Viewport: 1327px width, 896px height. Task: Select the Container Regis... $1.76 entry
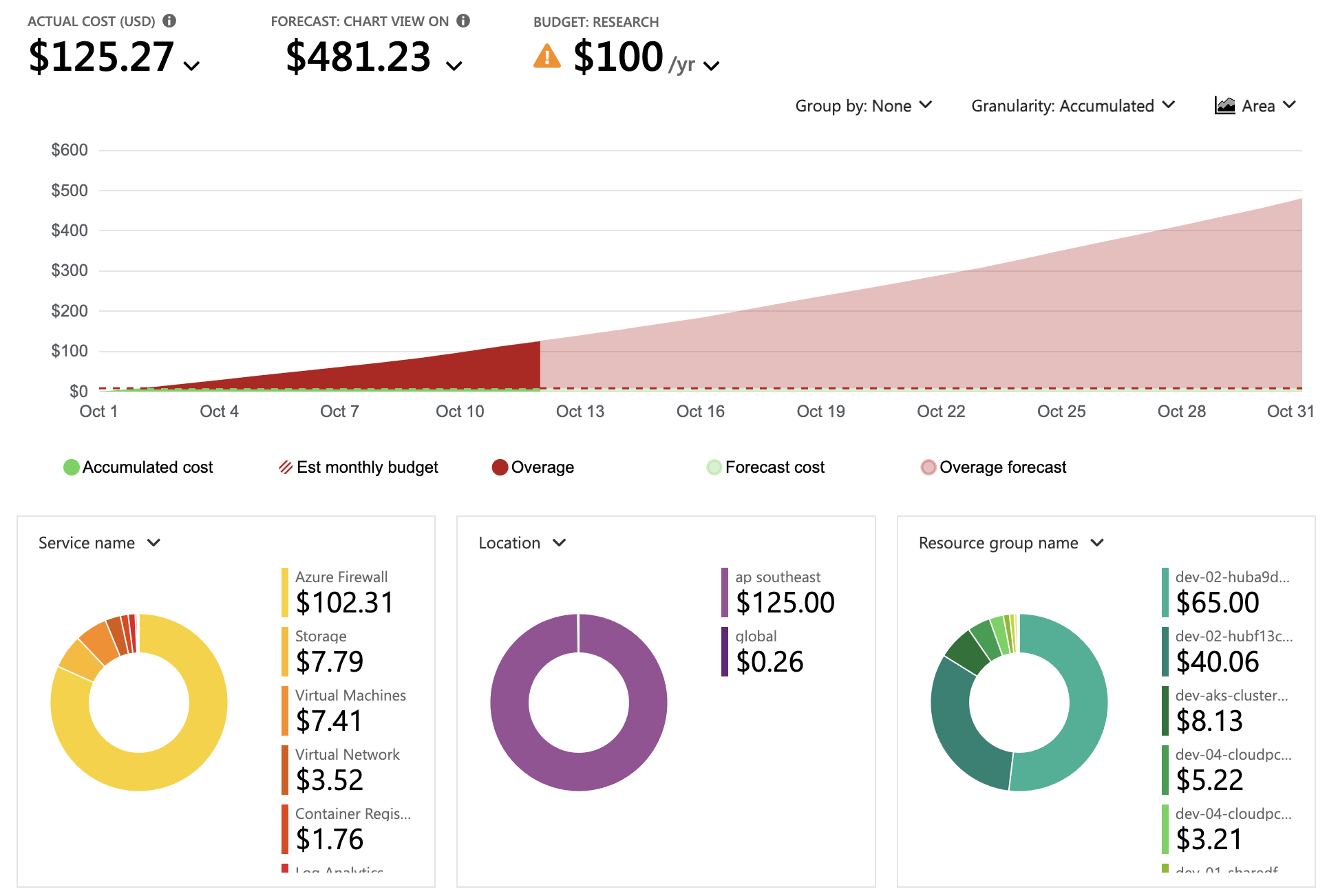[346, 829]
